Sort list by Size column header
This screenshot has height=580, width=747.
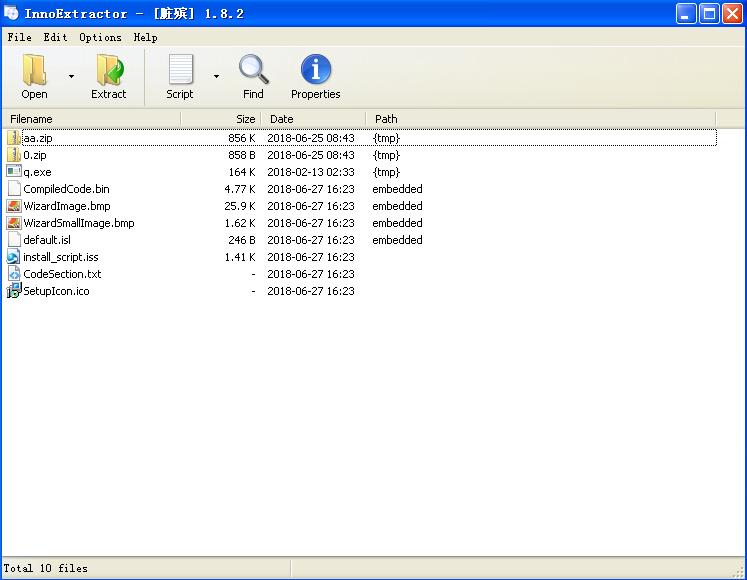221,119
